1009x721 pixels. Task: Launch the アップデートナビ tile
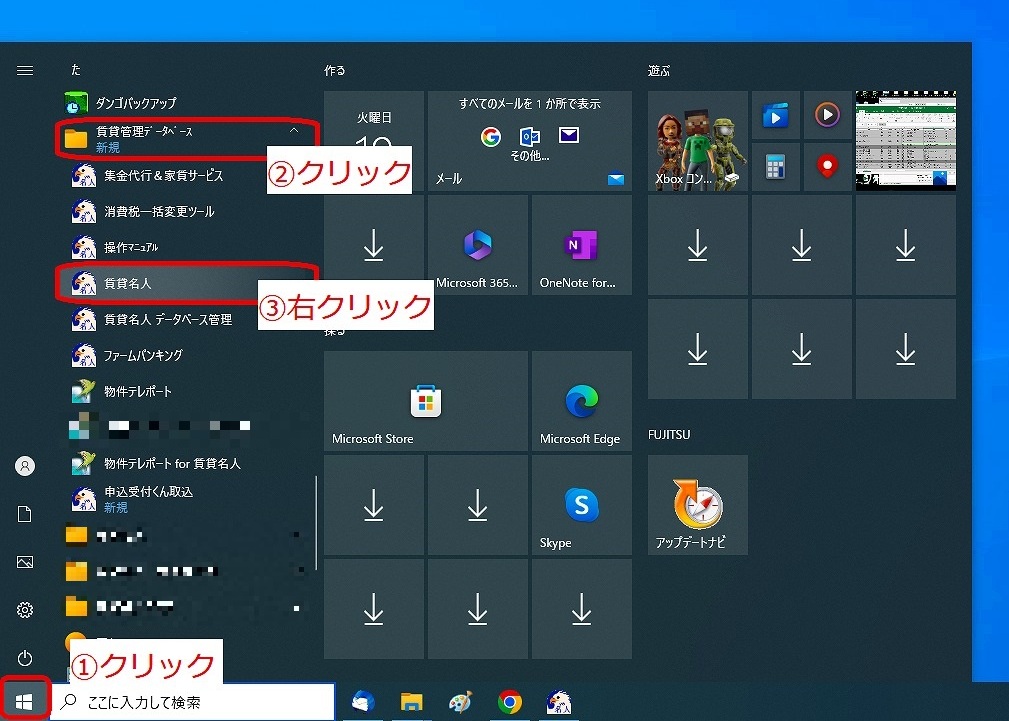tap(697, 504)
